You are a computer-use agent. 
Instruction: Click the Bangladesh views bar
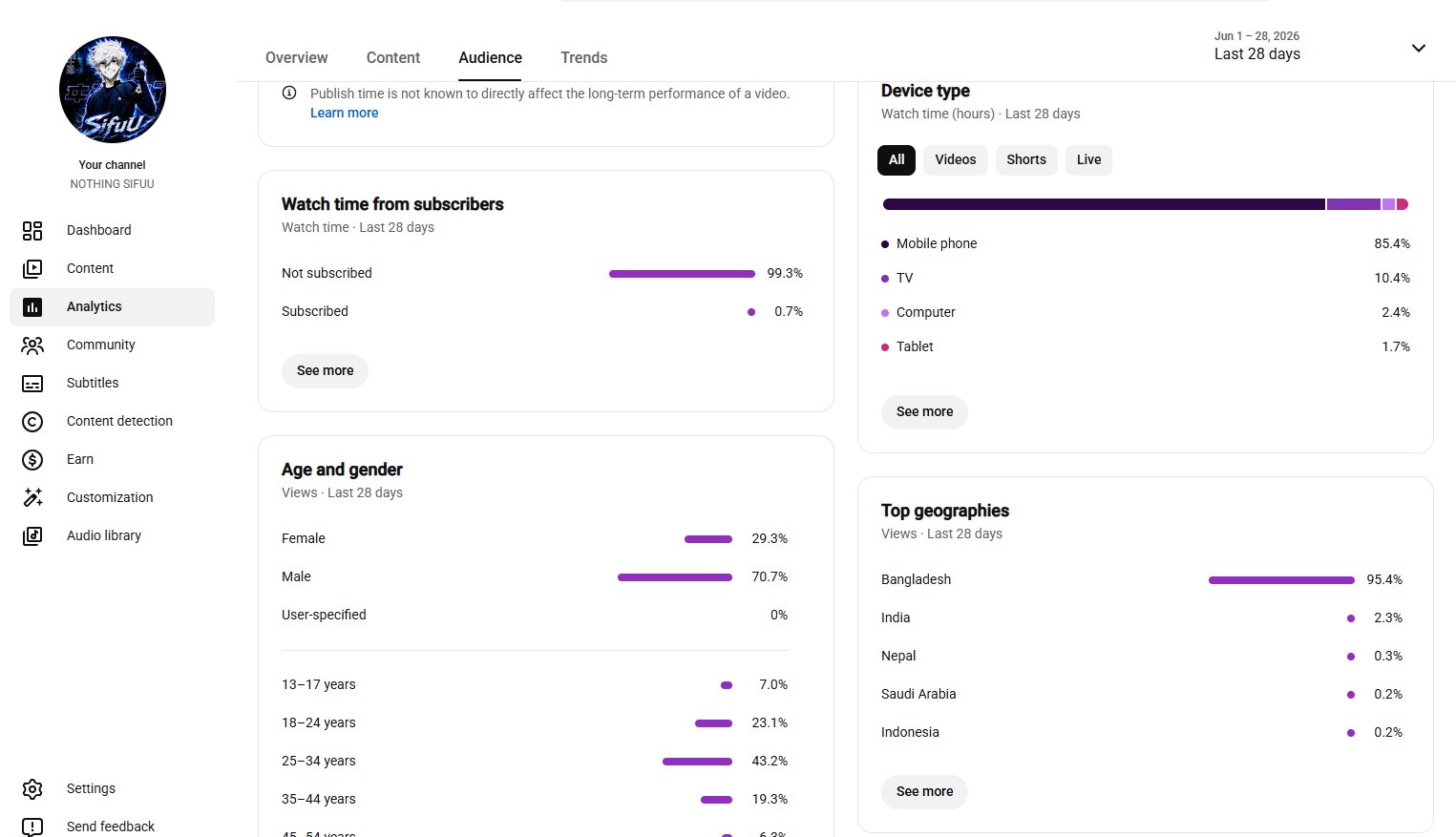pos(1281,580)
